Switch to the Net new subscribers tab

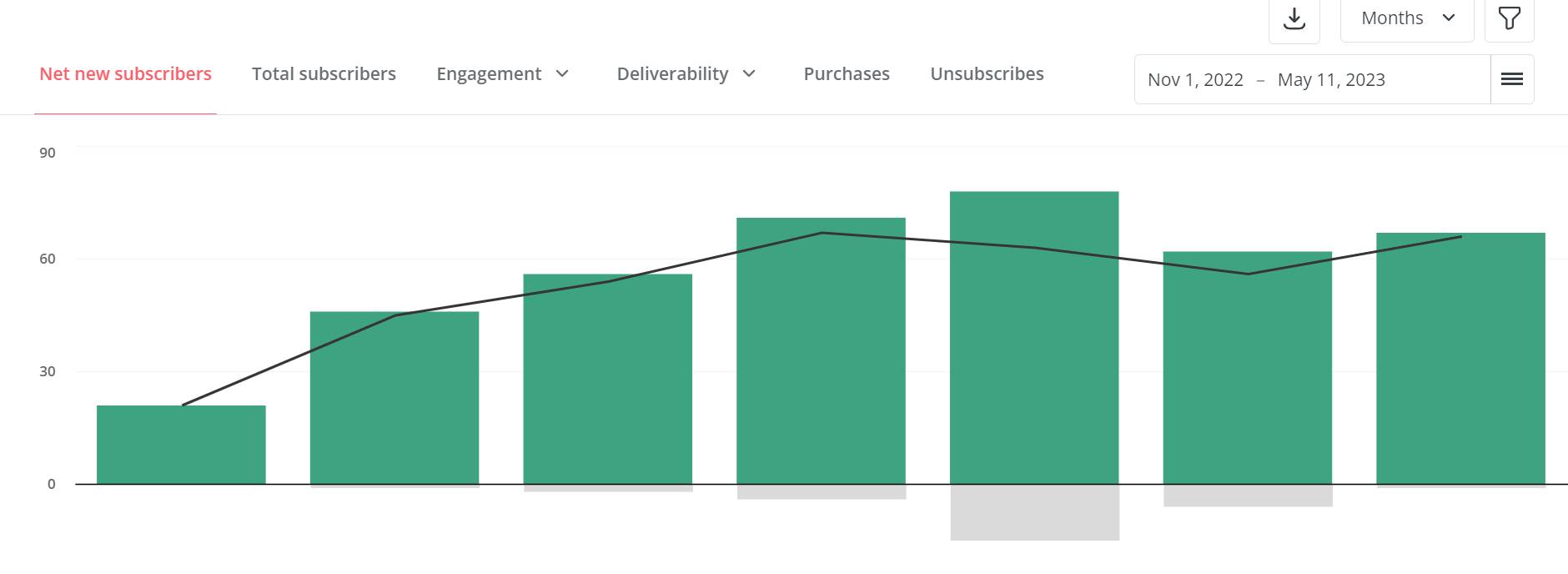click(126, 74)
